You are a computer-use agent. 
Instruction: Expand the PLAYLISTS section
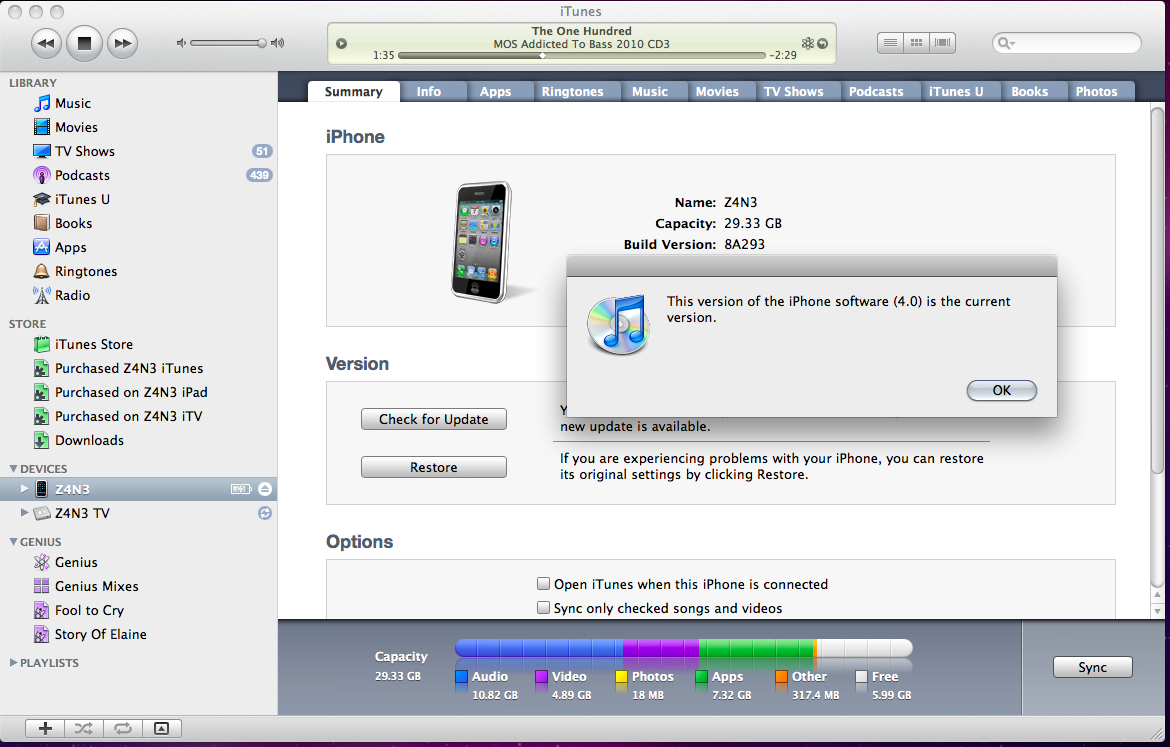click(x=13, y=663)
